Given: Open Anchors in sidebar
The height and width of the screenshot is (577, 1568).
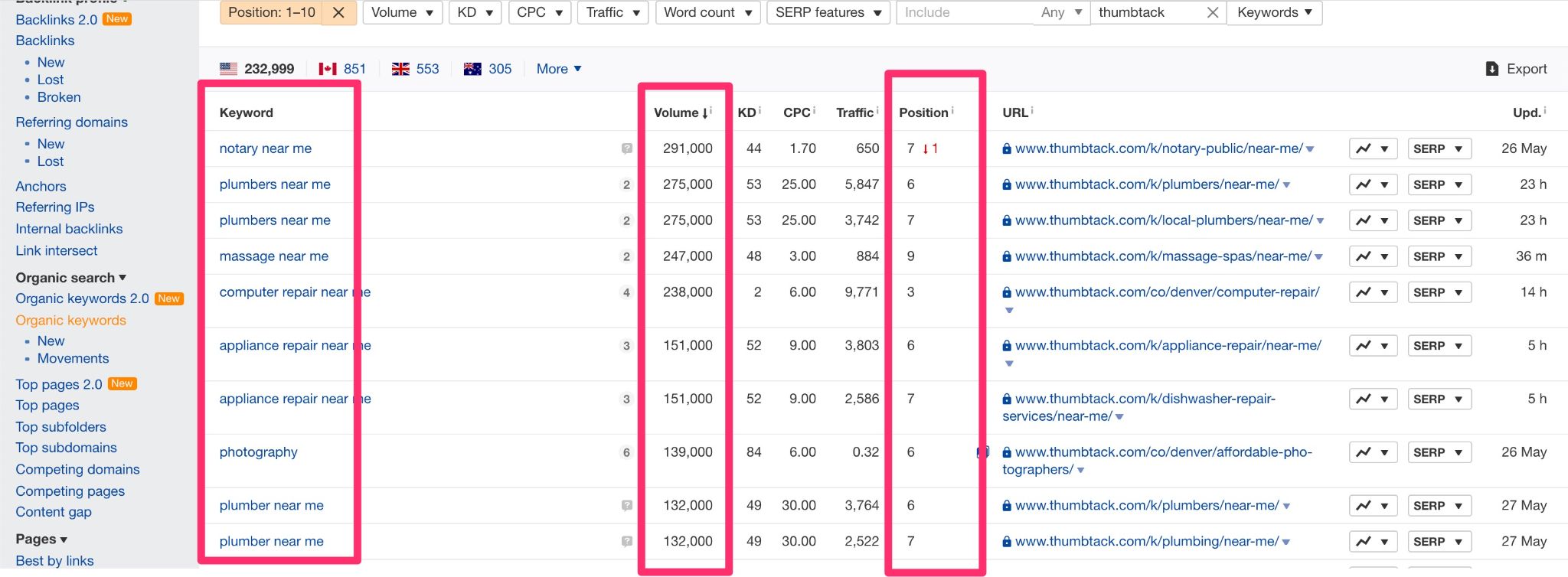Looking at the screenshot, I should point(41,187).
